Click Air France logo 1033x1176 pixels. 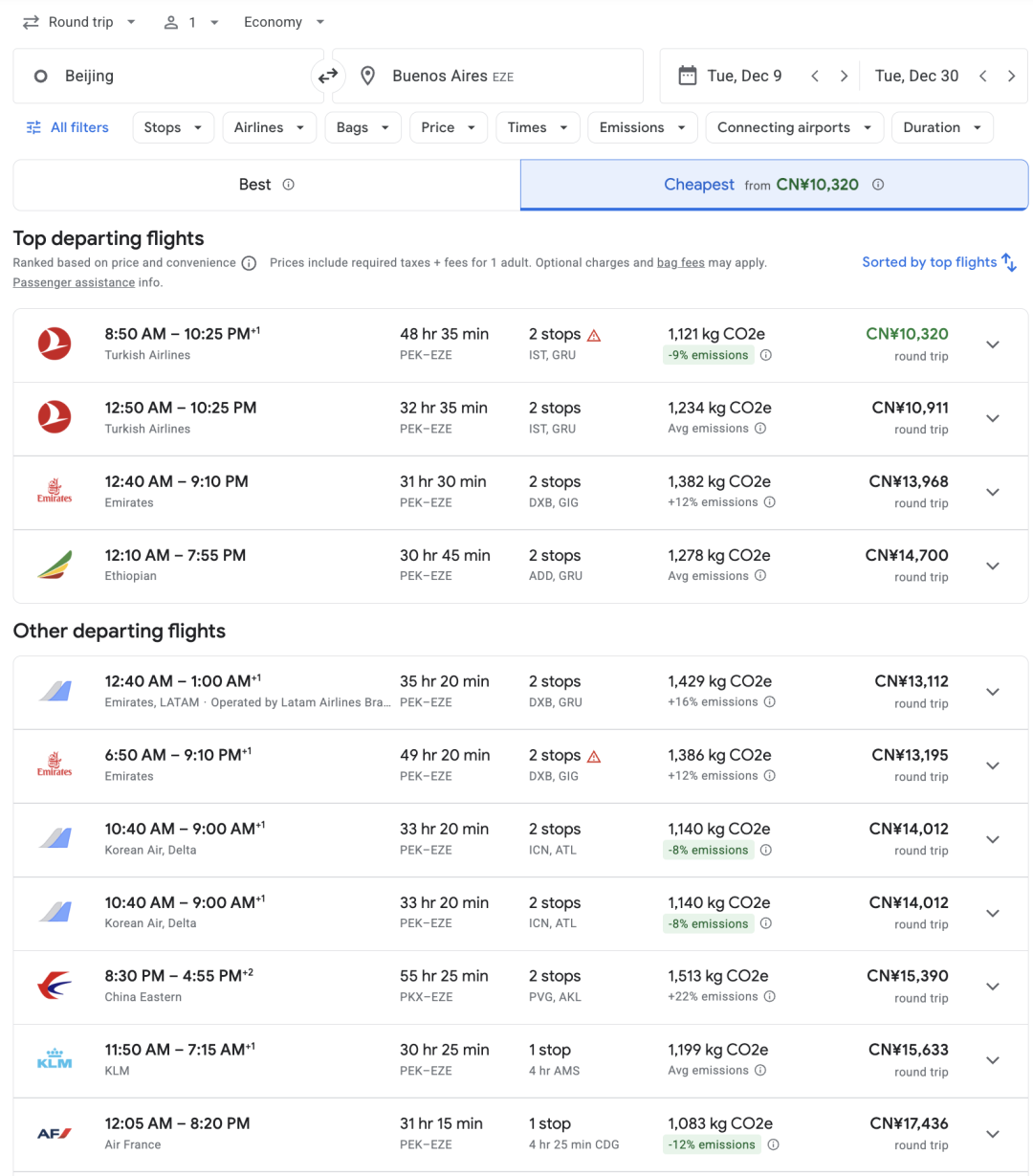[55, 1134]
